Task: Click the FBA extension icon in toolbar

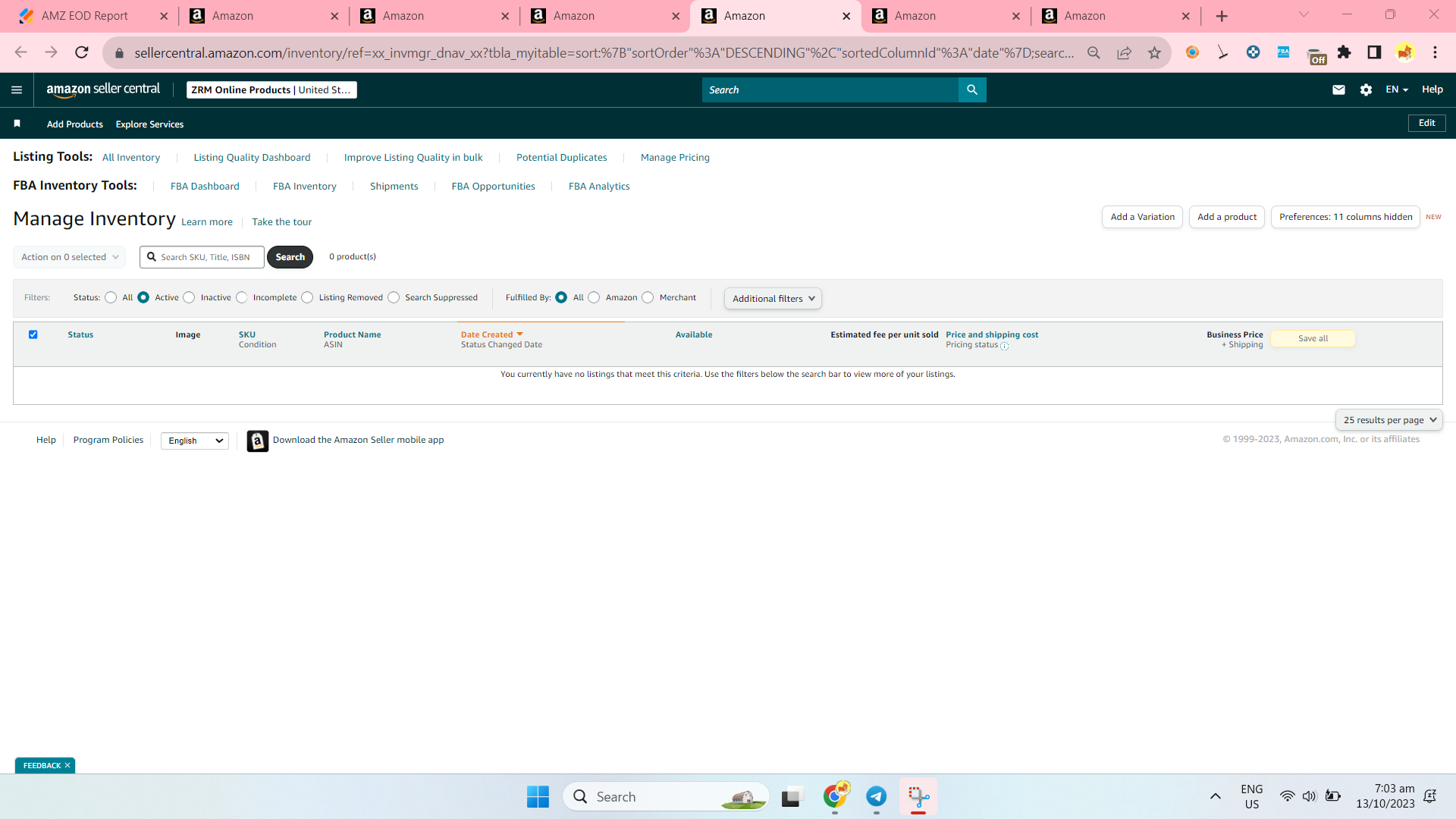Action: point(1283,52)
